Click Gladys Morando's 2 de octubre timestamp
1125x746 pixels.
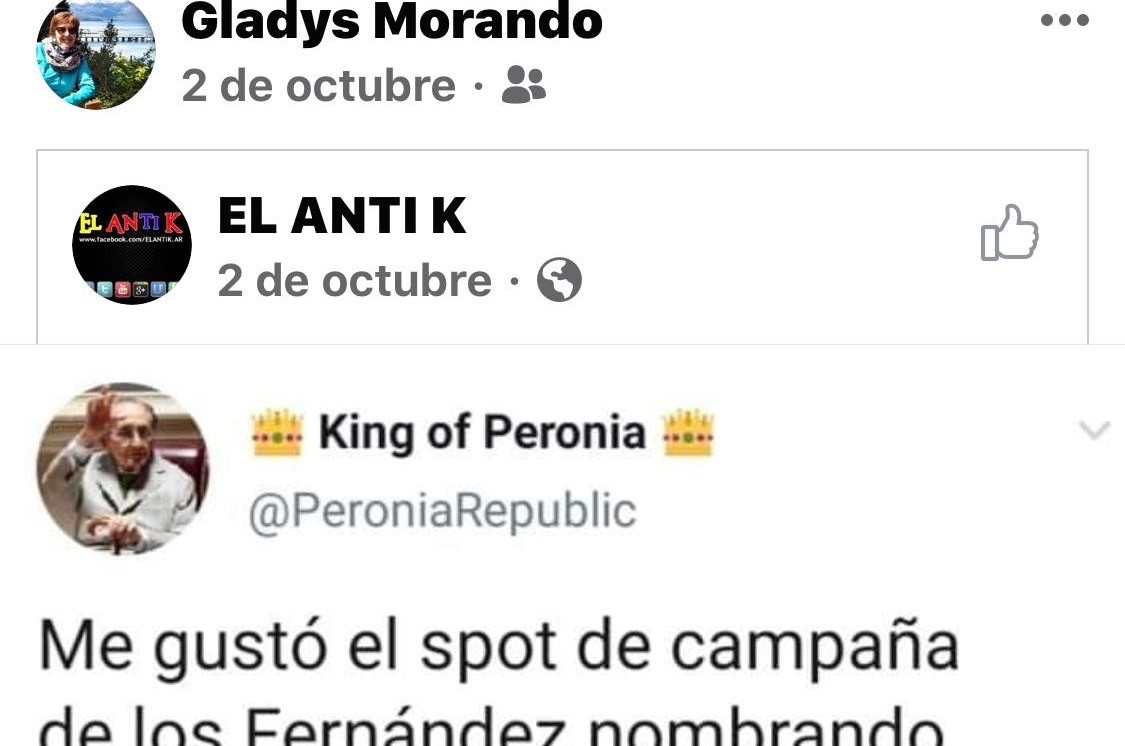coord(319,86)
